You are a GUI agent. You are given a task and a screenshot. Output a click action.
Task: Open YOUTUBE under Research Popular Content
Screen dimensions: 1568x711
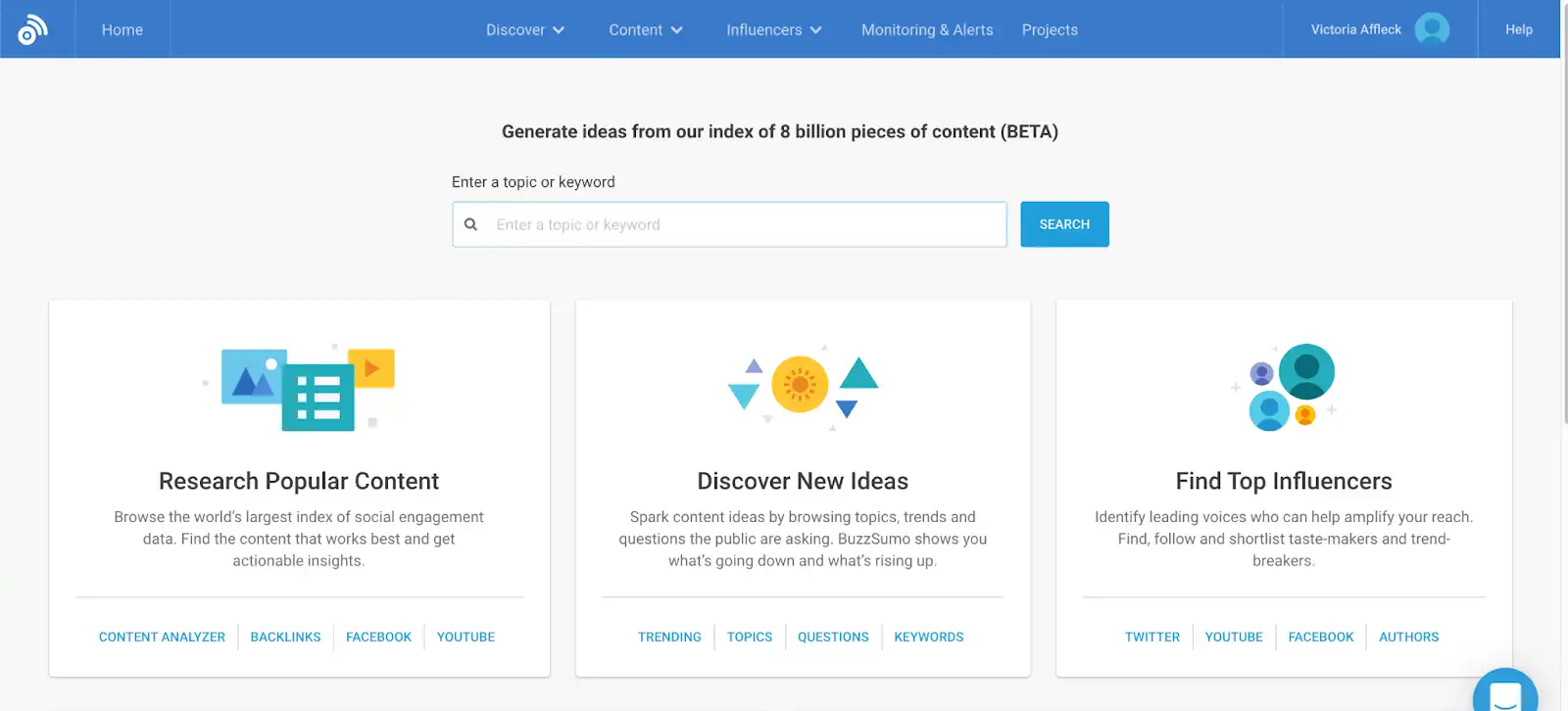pos(465,637)
